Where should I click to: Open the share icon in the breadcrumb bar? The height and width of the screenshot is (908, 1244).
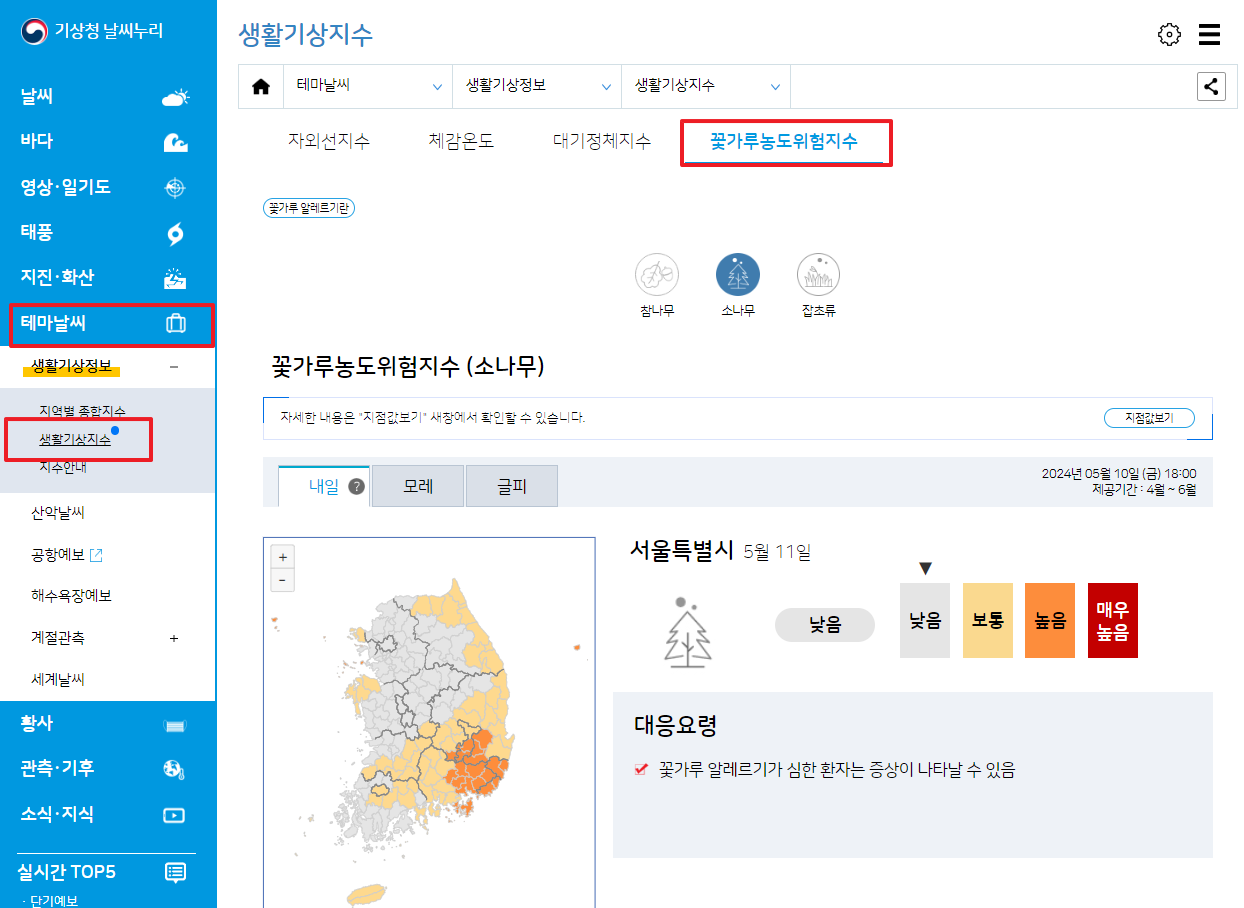point(1211,86)
